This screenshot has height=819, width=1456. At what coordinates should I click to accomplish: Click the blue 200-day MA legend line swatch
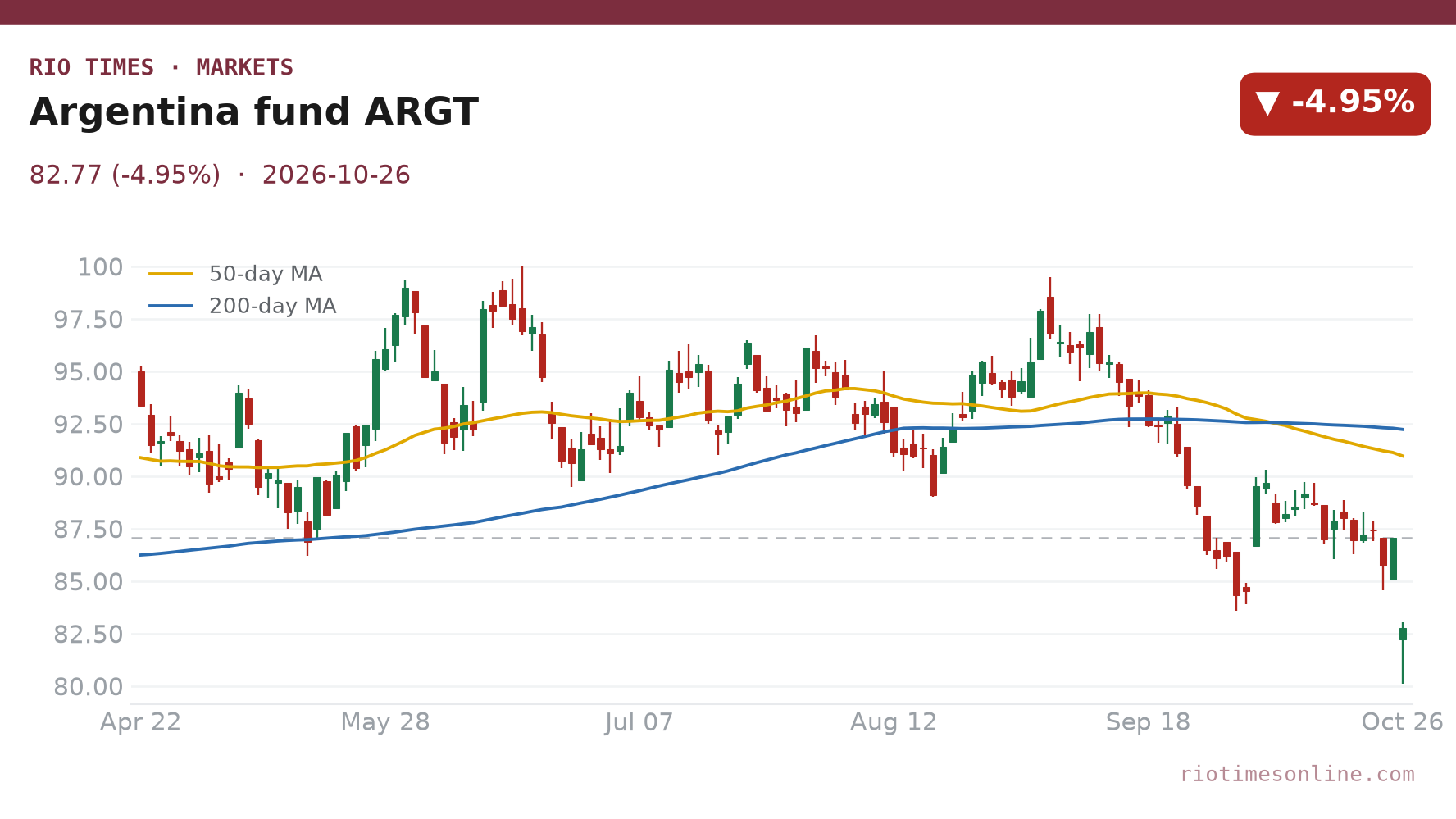coord(171,306)
